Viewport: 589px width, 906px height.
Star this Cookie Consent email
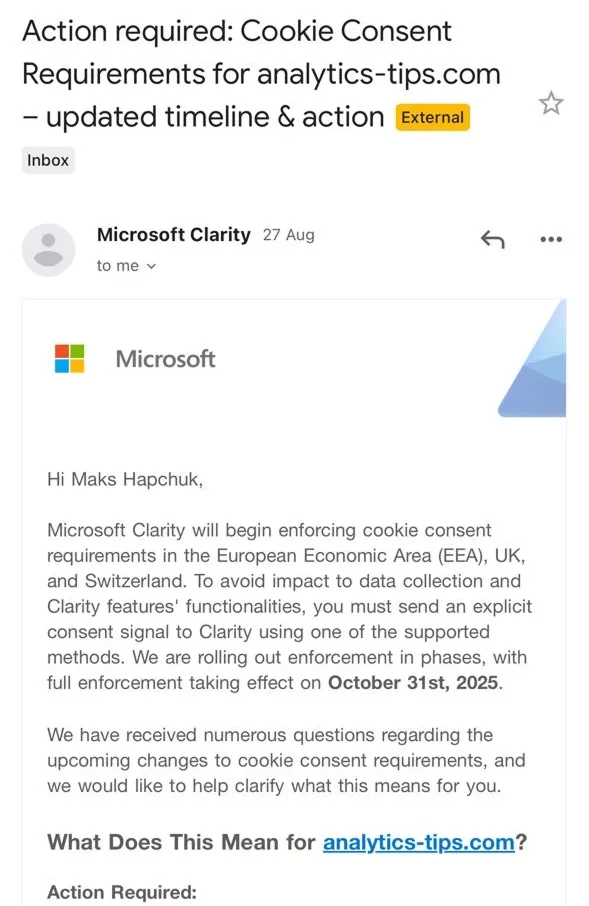(x=550, y=103)
